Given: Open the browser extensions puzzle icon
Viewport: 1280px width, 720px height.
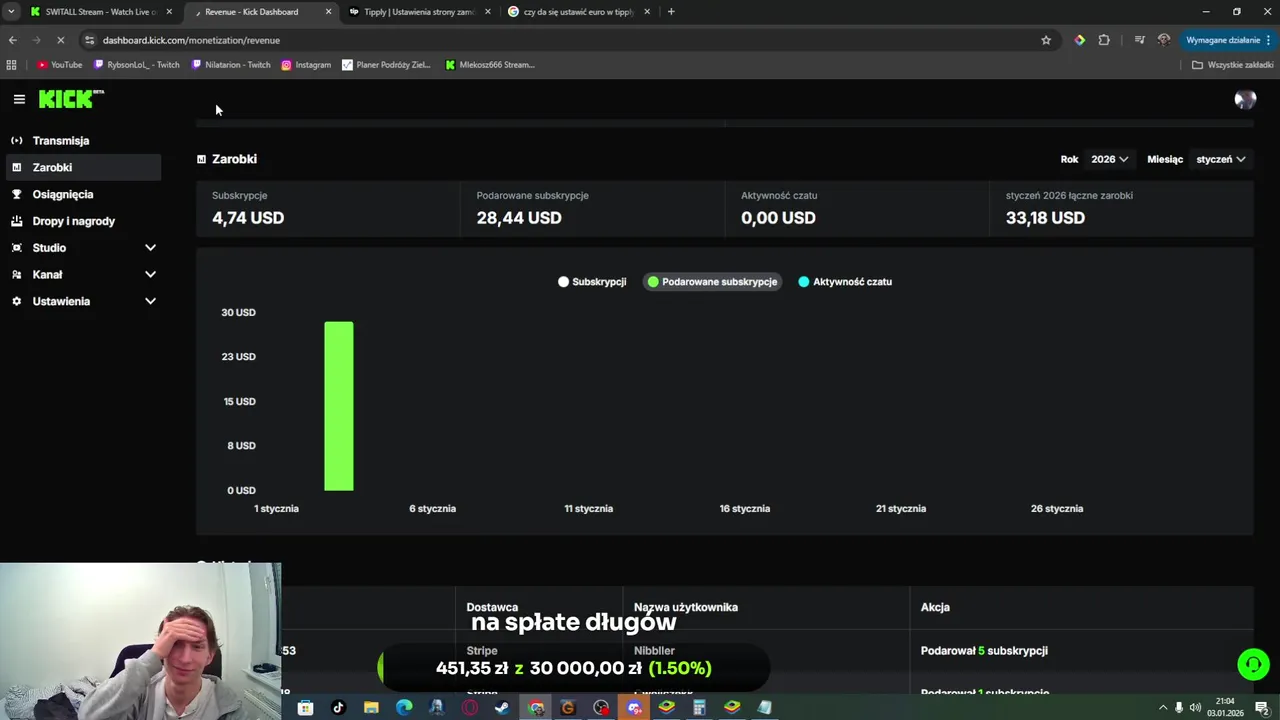Looking at the screenshot, I should (x=1104, y=40).
